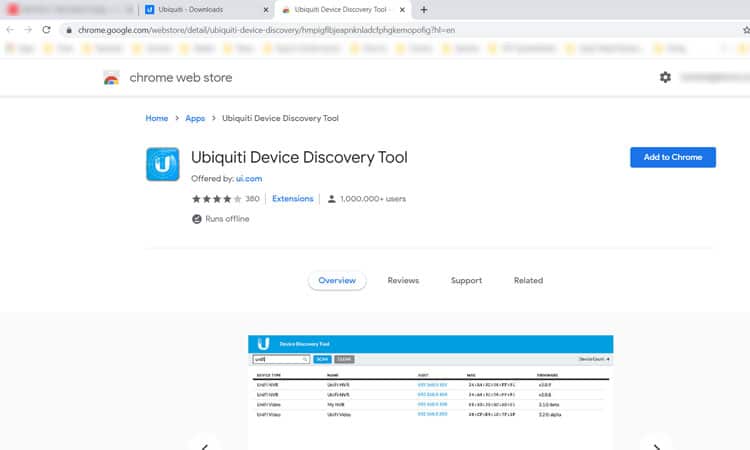Click the browser forward arrow
This screenshot has width=750, height=450.
click(x=28, y=30)
